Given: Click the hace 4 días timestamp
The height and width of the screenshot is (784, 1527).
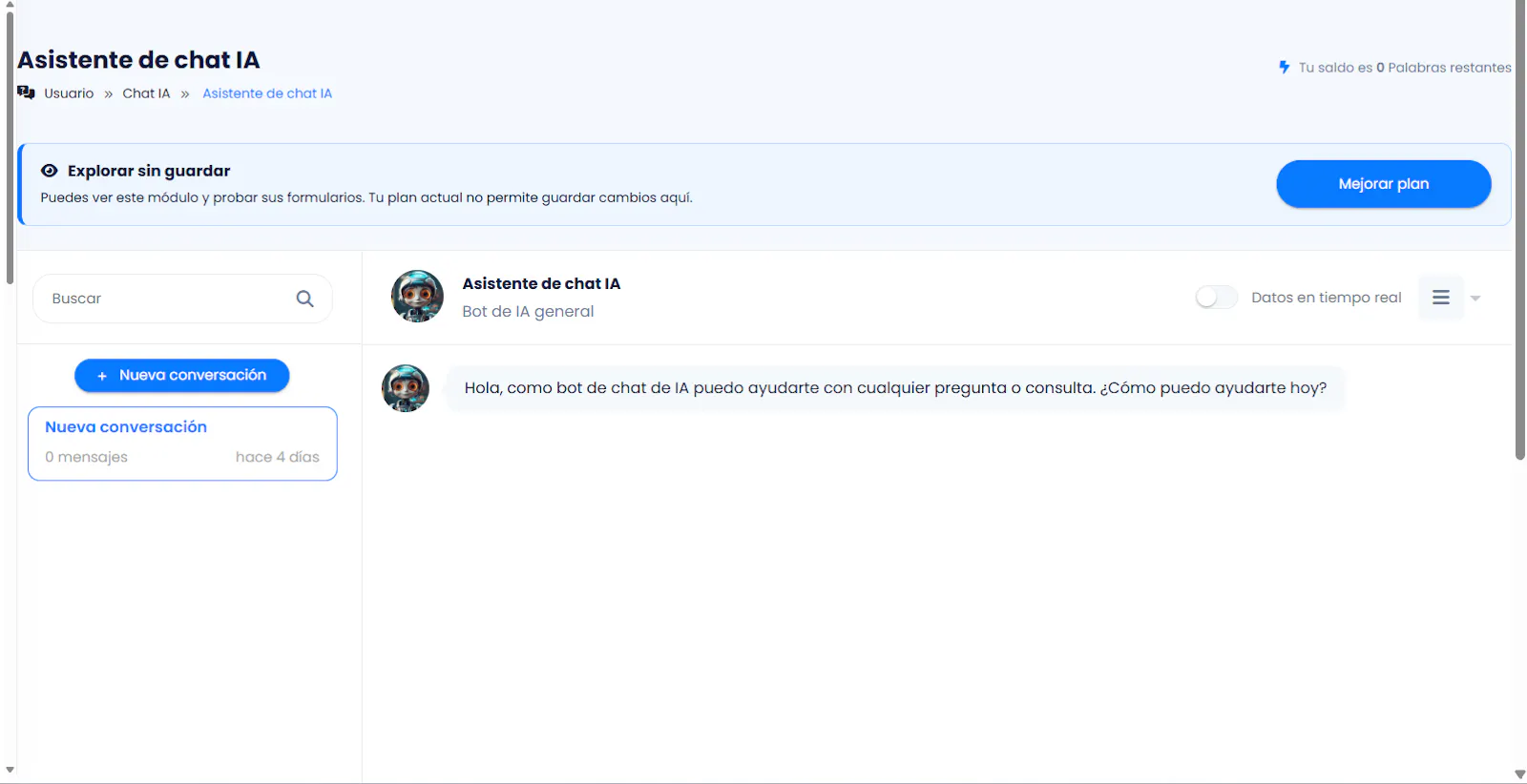Looking at the screenshot, I should [278, 457].
